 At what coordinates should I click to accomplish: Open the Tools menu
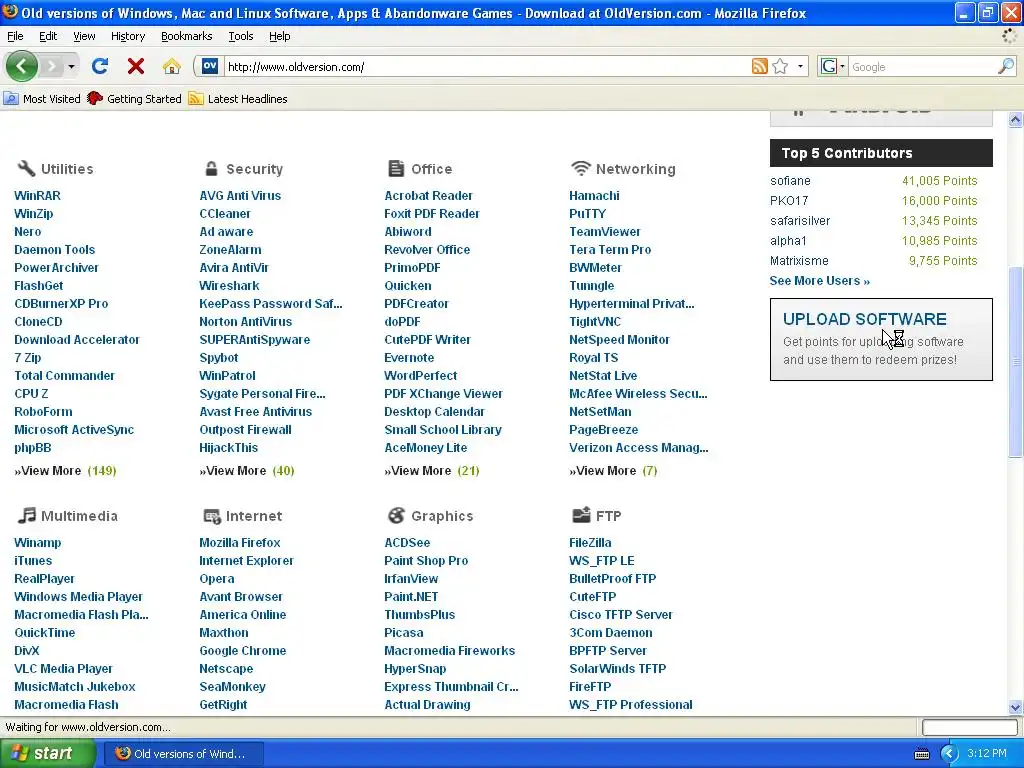point(240,36)
